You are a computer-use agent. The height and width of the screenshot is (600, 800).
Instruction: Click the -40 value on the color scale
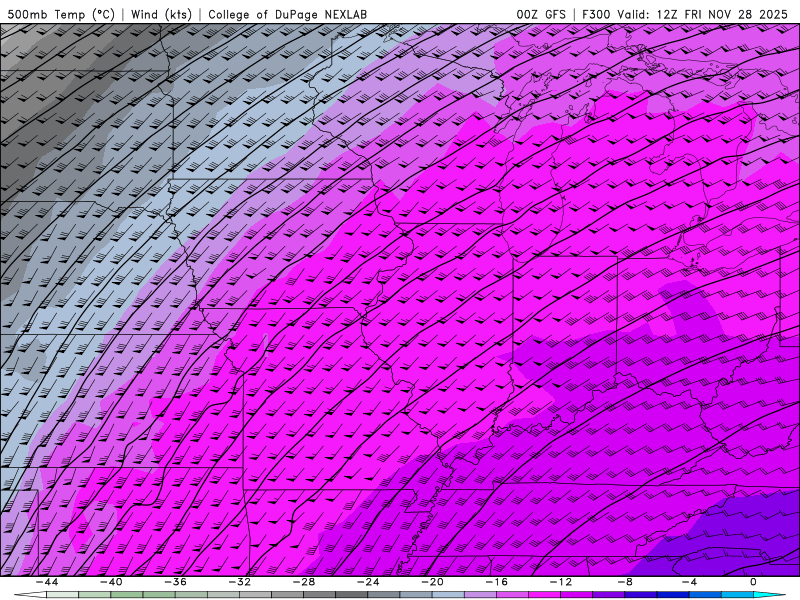(x=111, y=582)
